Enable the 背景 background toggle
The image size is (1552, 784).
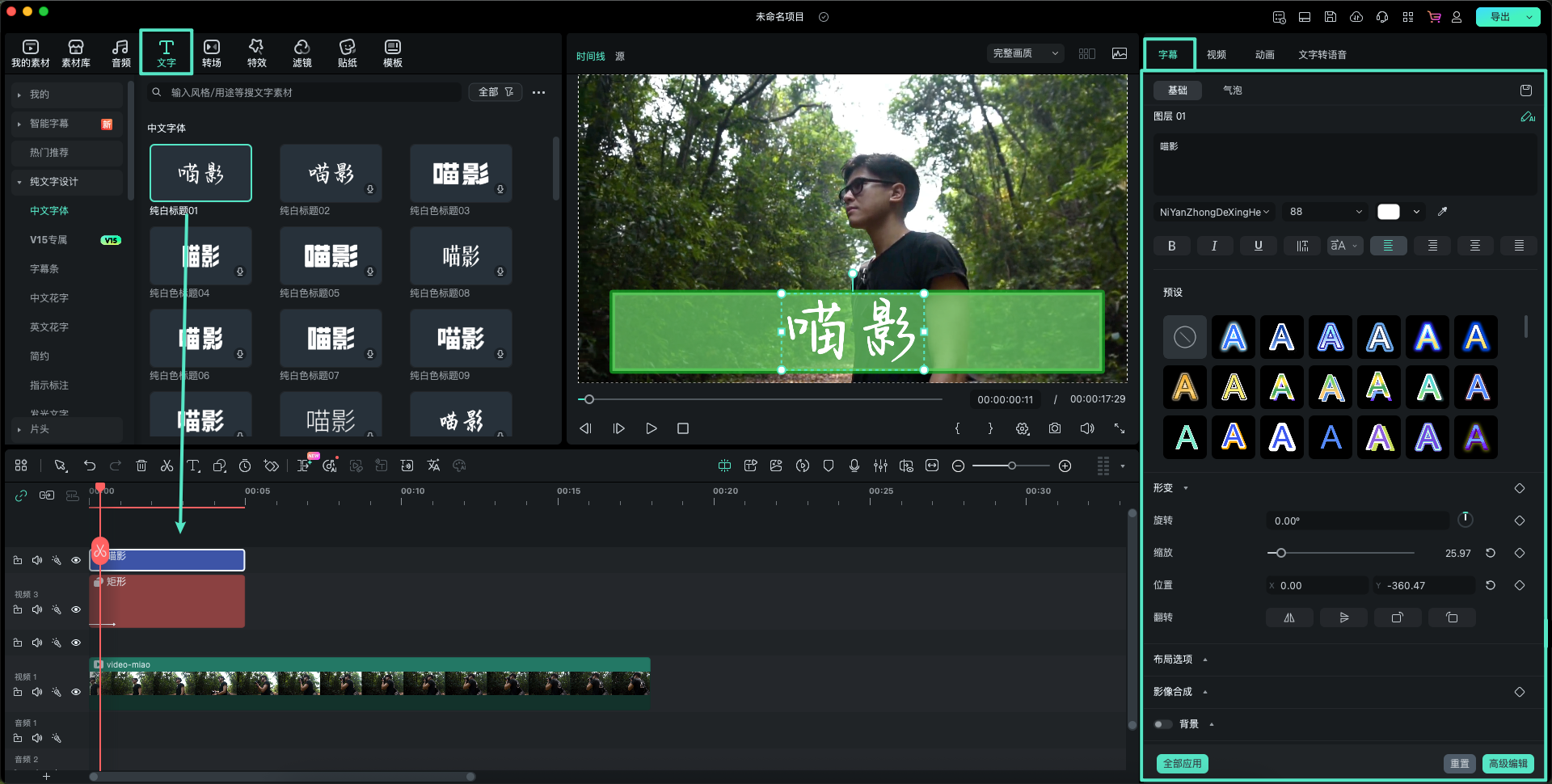(1162, 724)
